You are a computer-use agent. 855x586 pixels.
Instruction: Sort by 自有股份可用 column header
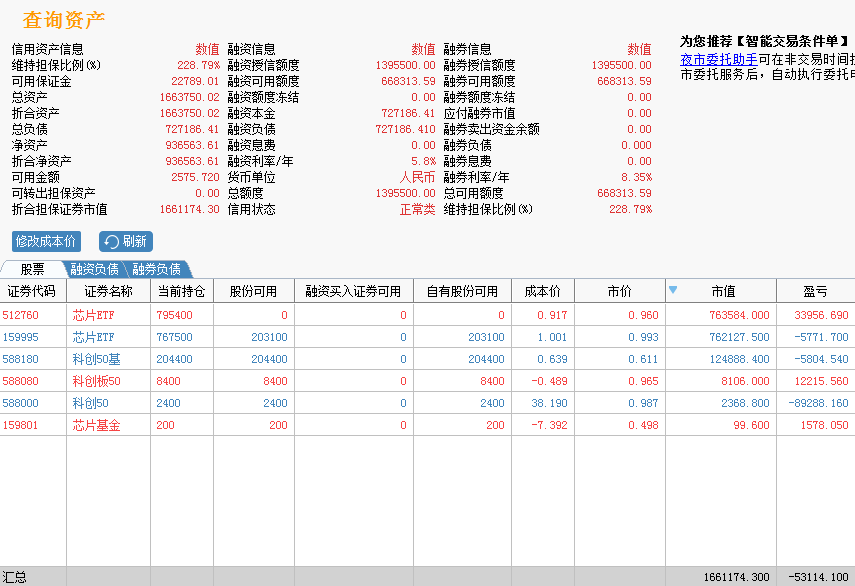(462, 291)
